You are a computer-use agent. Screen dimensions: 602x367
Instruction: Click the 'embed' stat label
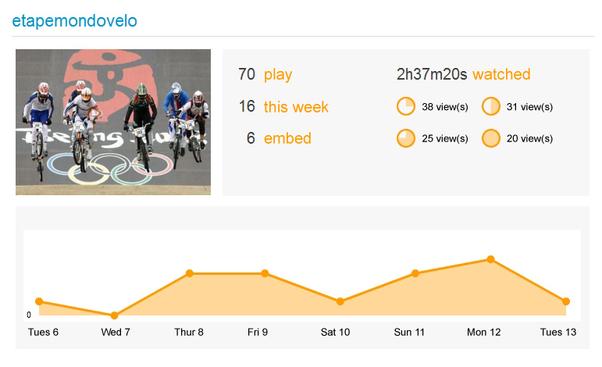[x=288, y=138]
